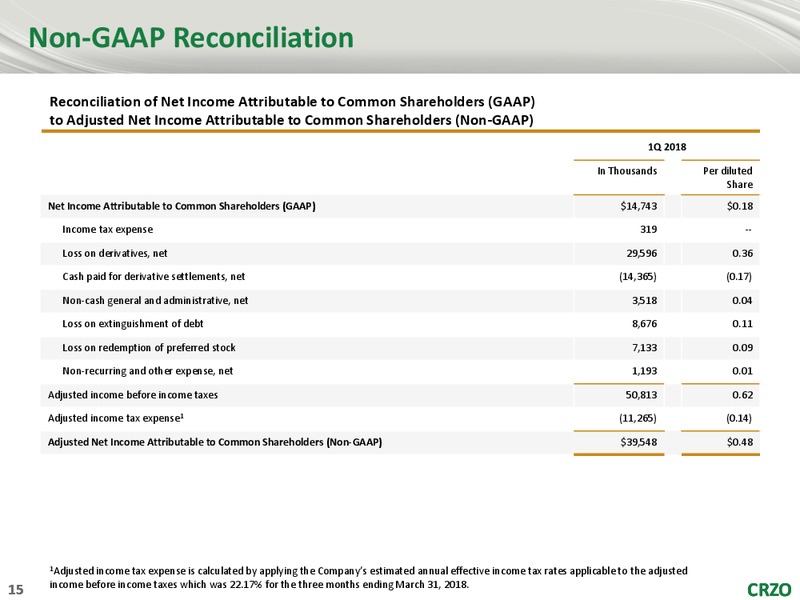Select 'Loss on extinguishment of debt' label
This screenshot has width=800, height=600.
click(x=133, y=324)
